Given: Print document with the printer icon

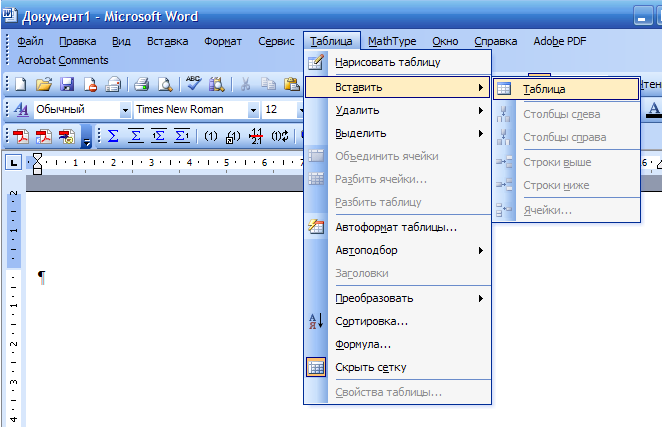Looking at the screenshot, I should (x=141, y=84).
